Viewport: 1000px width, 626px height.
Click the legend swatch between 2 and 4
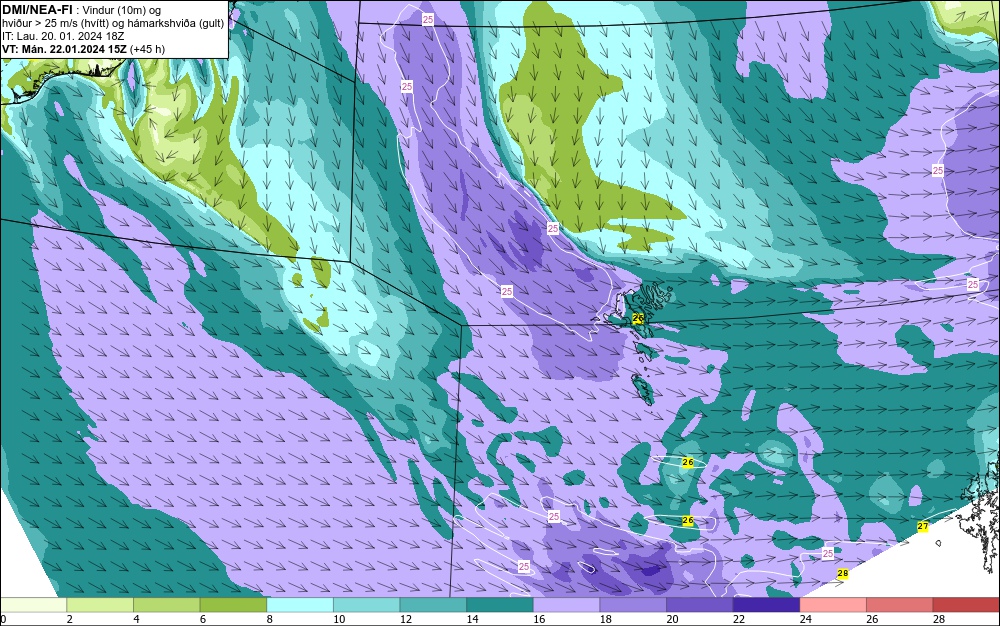coord(100,605)
